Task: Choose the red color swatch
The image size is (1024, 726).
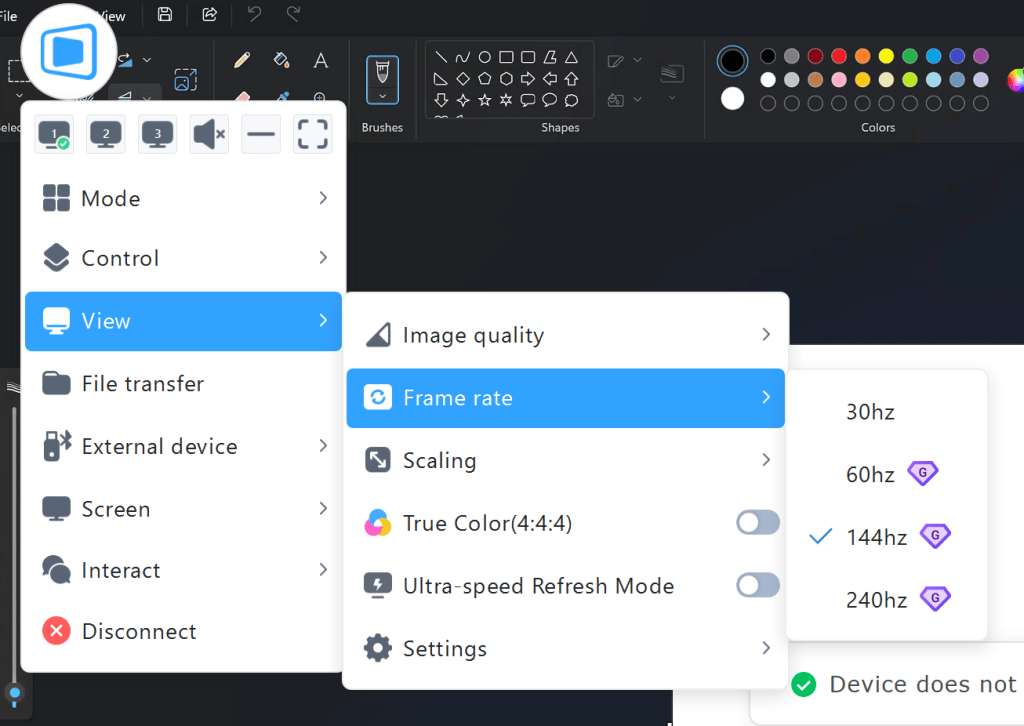Action: point(839,56)
